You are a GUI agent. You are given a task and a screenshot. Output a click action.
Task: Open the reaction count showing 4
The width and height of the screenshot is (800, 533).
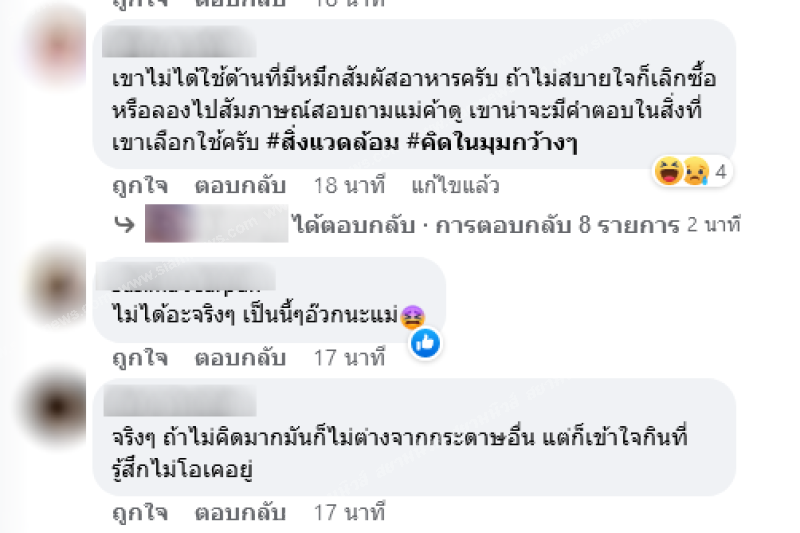(x=720, y=172)
